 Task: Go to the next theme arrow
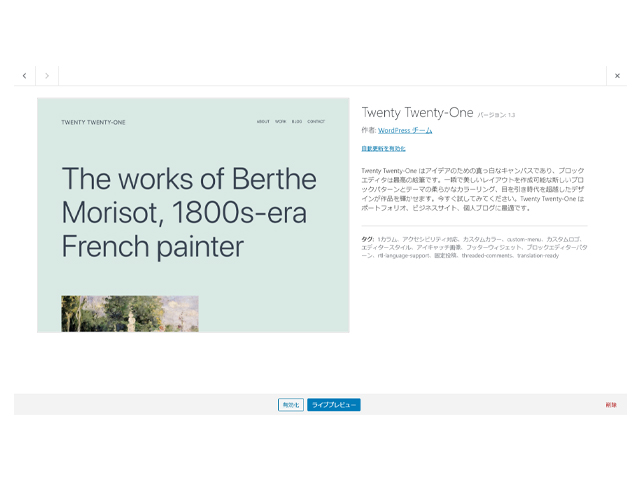(x=47, y=76)
